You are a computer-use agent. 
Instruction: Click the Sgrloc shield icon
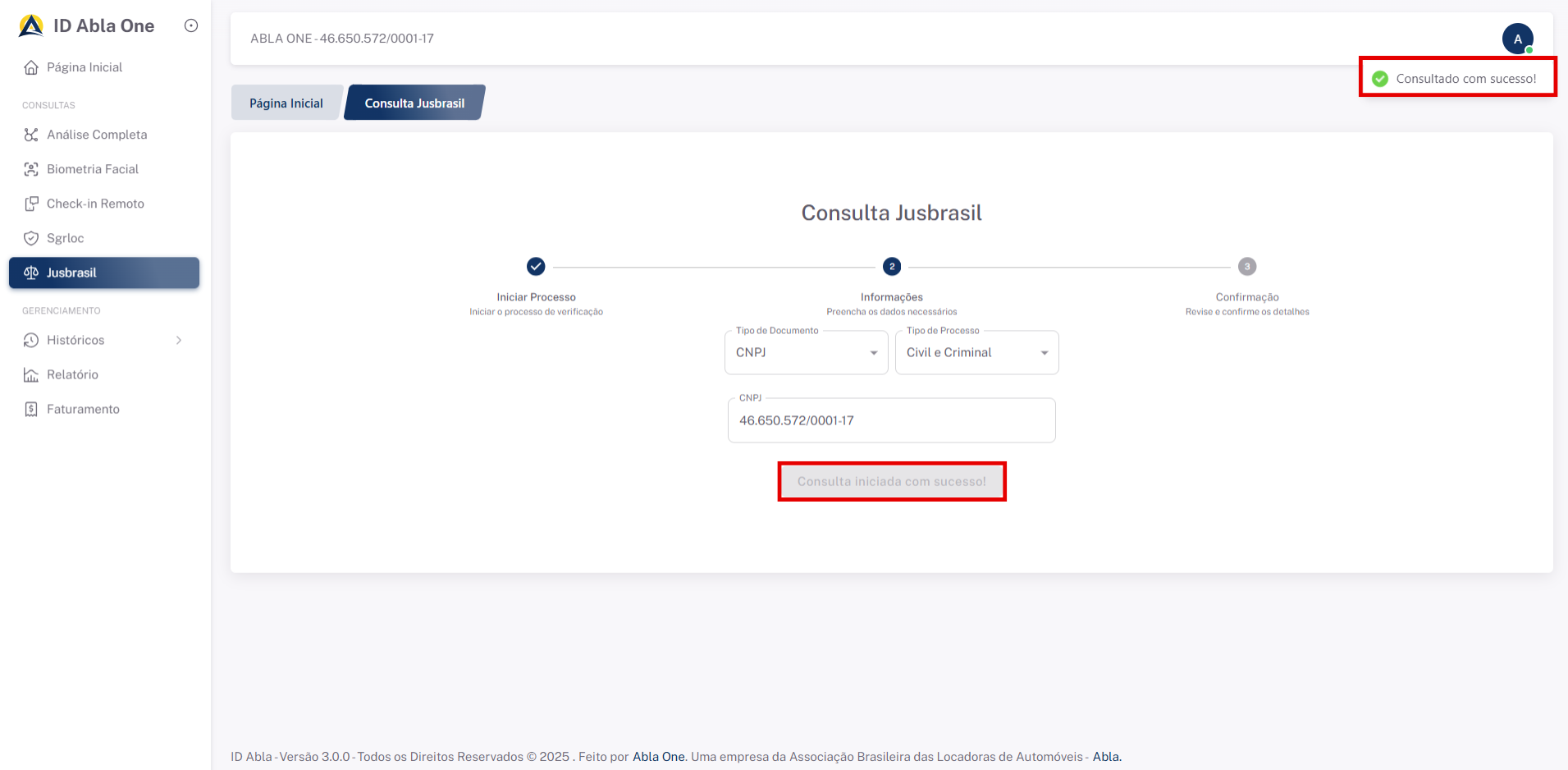click(x=31, y=238)
